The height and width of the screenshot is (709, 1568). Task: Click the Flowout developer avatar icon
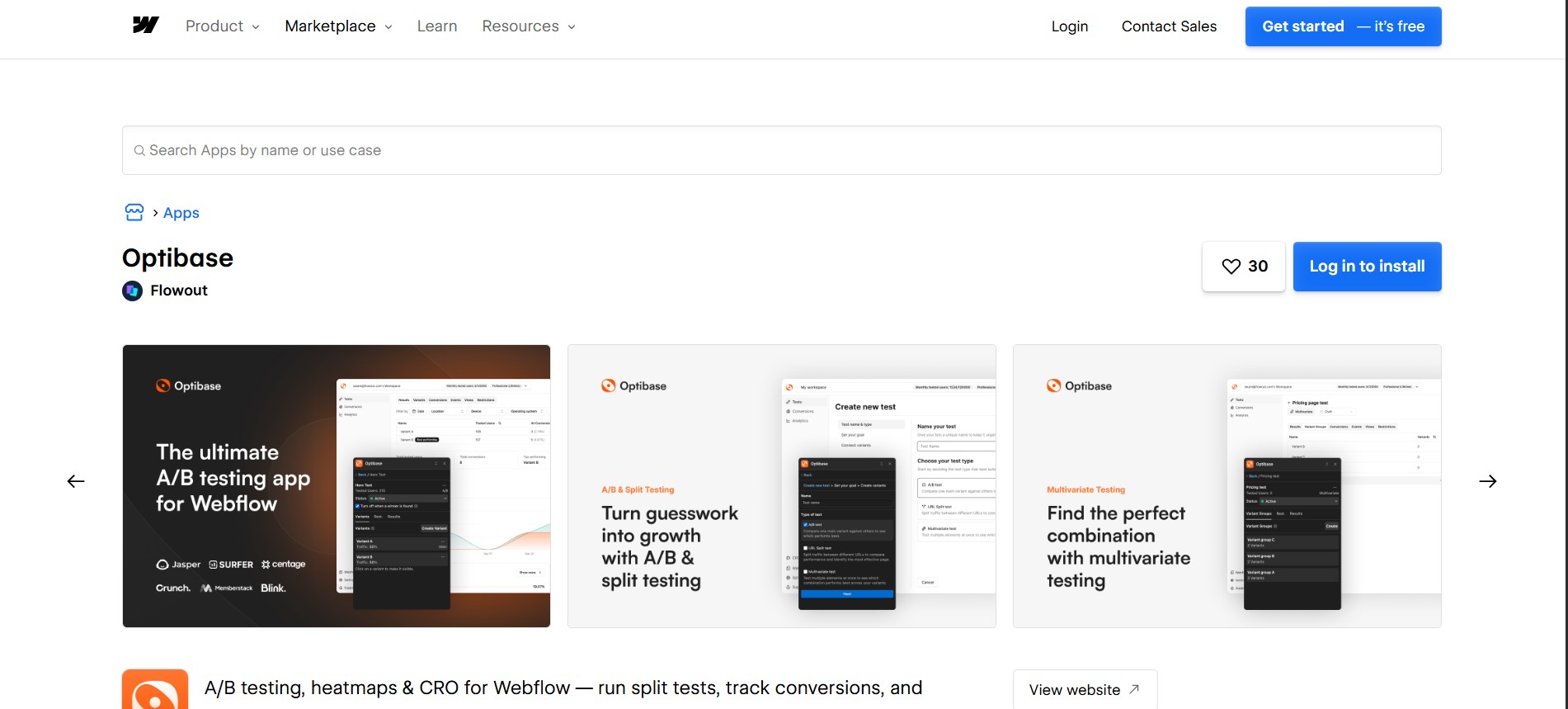tap(133, 291)
